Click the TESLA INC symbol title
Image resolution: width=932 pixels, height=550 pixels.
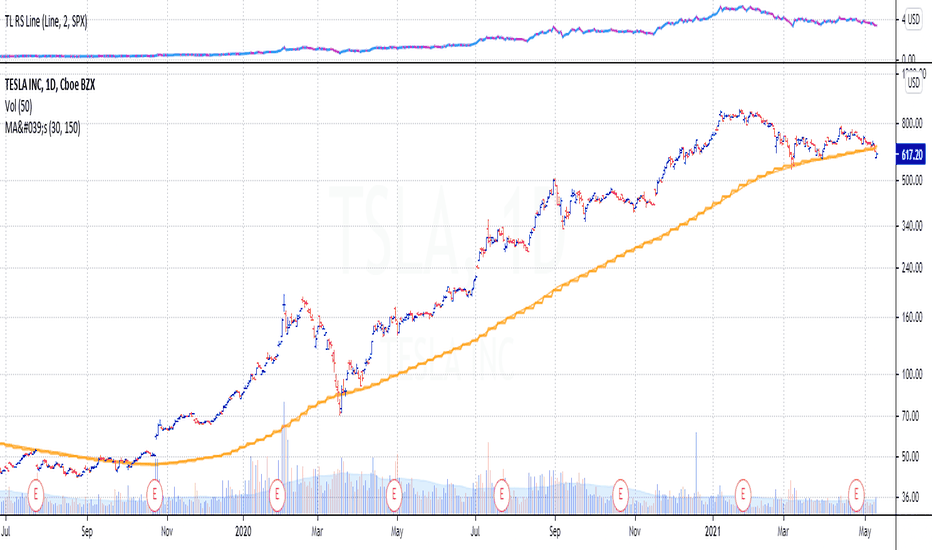(x=50, y=85)
